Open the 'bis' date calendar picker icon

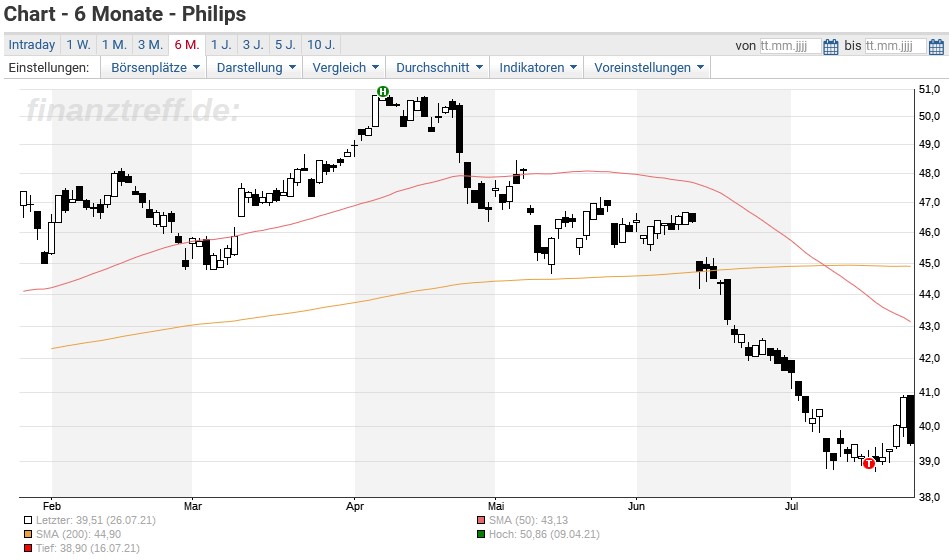pos(936,46)
